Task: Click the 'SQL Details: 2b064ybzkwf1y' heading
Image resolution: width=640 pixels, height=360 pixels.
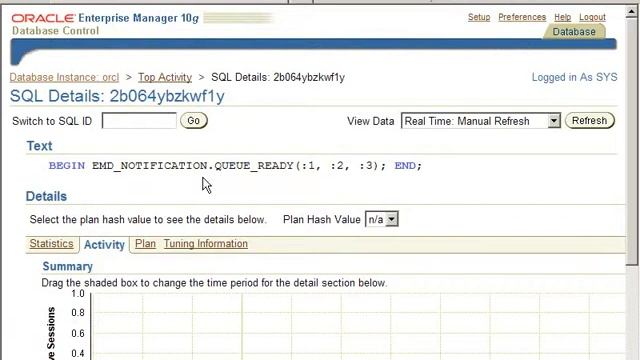Action: point(117,96)
